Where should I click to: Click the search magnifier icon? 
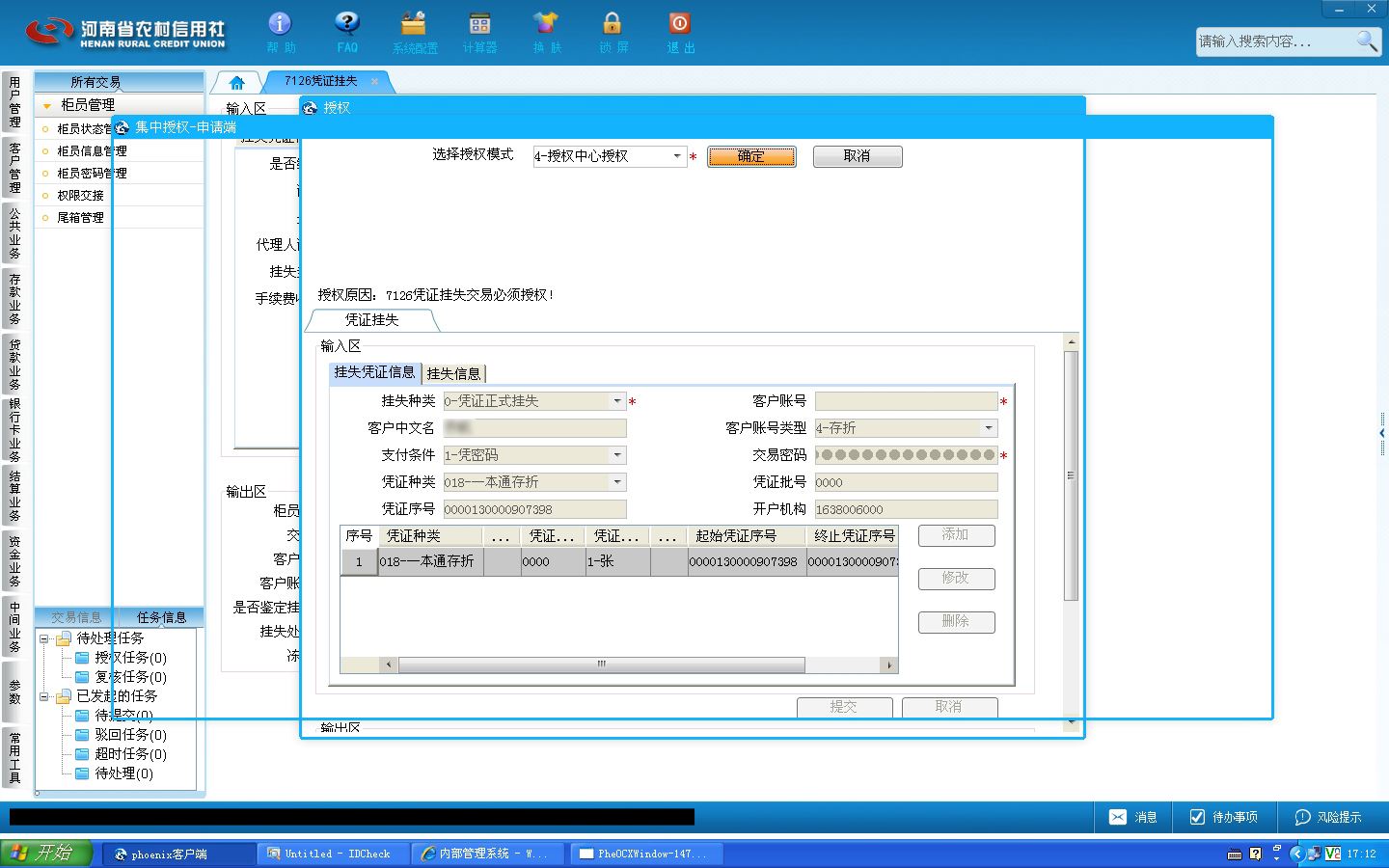(1367, 41)
